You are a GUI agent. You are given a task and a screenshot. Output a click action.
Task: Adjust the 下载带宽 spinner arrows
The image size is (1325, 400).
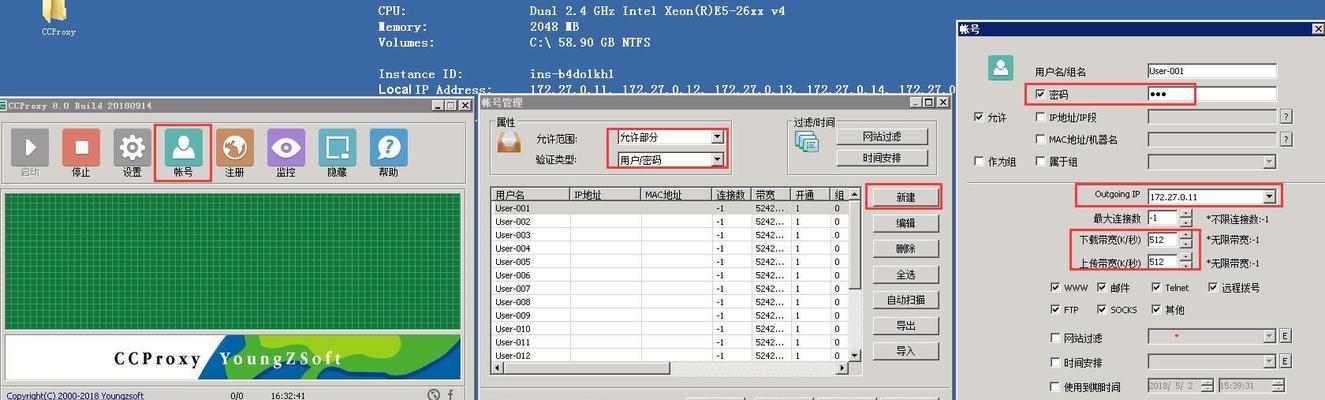(x=1186, y=240)
